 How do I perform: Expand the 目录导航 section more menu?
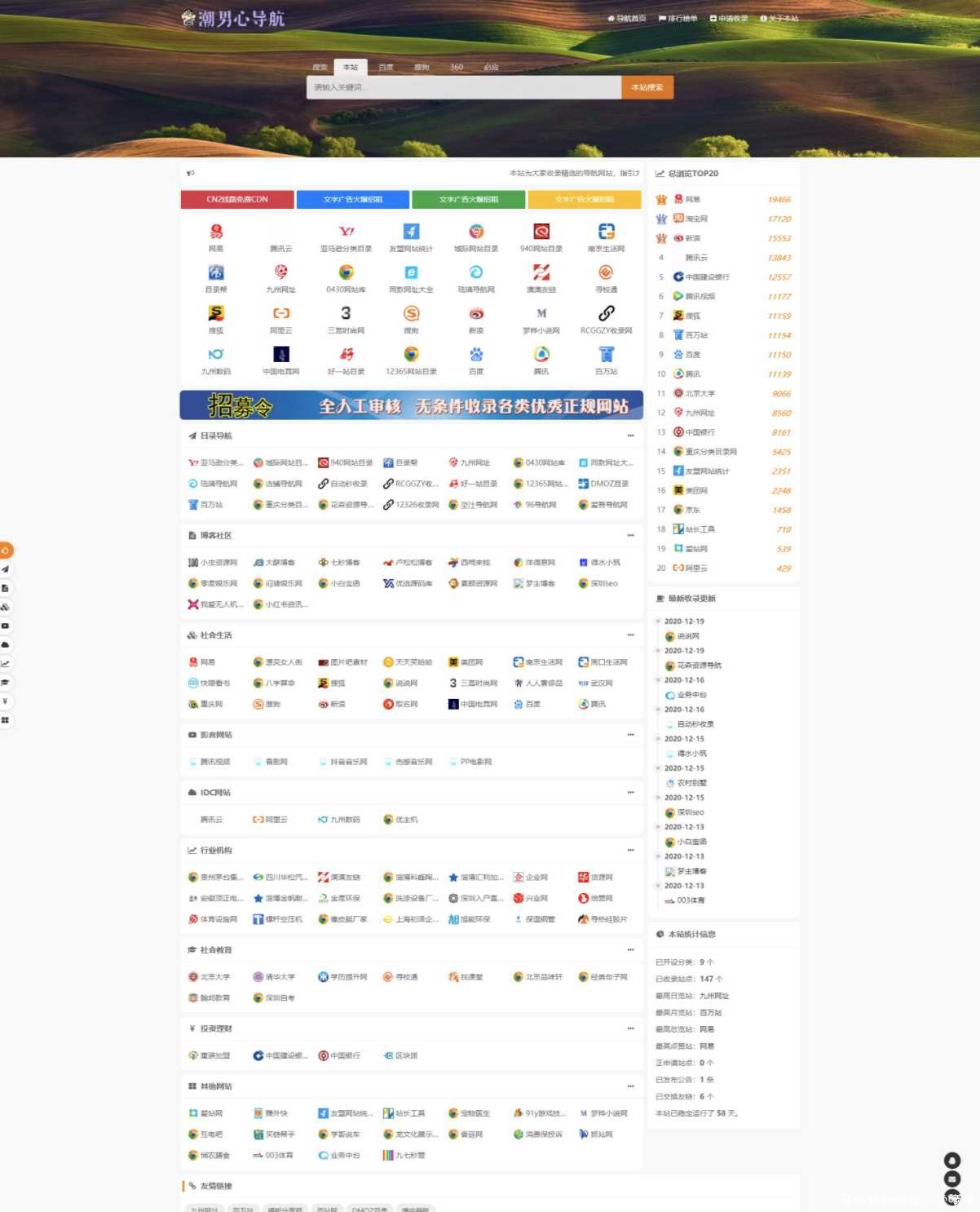point(630,436)
